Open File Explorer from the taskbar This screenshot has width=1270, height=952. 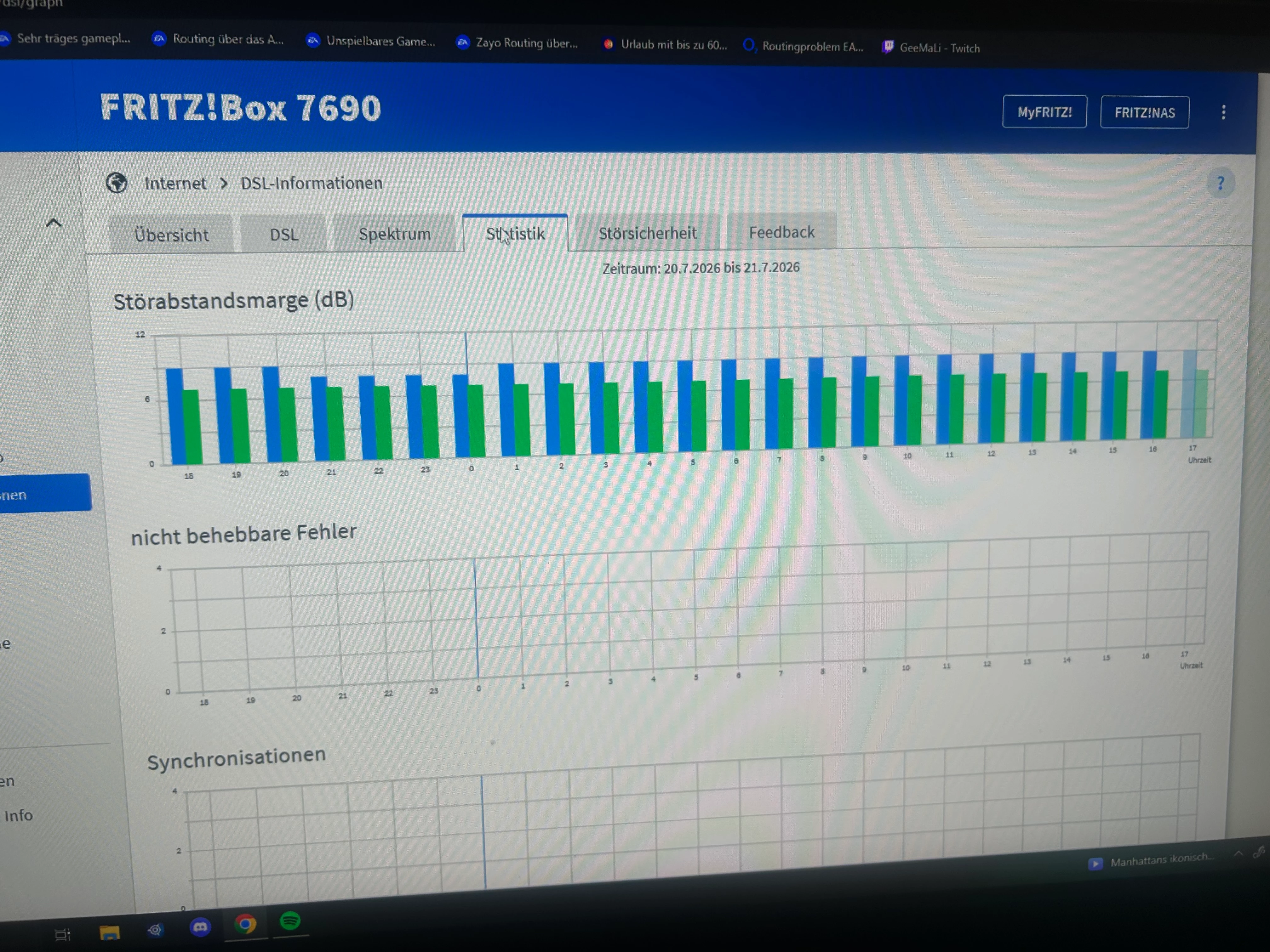[x=109, y=932]
